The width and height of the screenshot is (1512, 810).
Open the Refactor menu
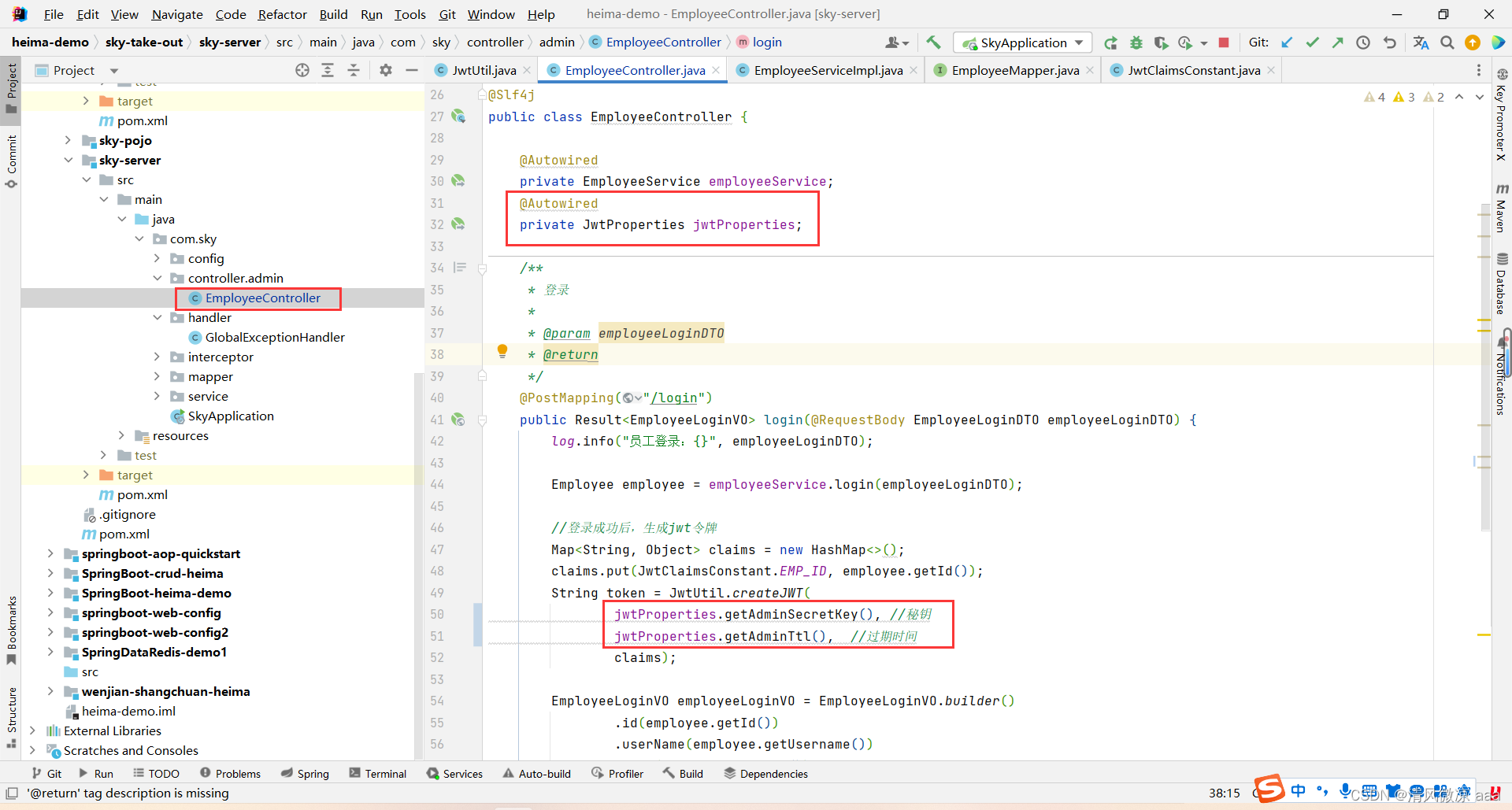click(x=282, y=14)
